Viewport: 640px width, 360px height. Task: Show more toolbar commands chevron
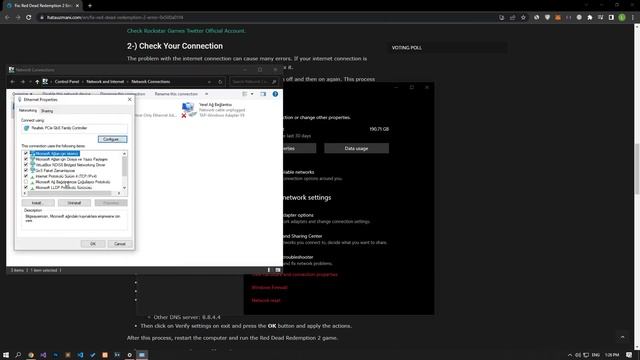coord(207,94)
